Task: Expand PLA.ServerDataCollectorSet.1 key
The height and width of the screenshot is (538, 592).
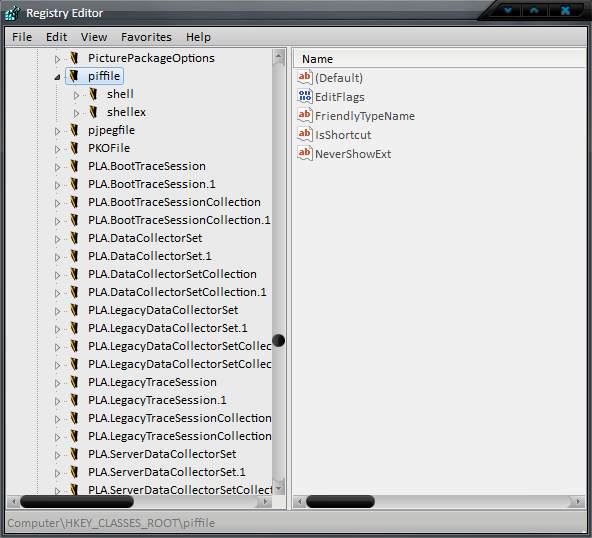Action: 57,473
